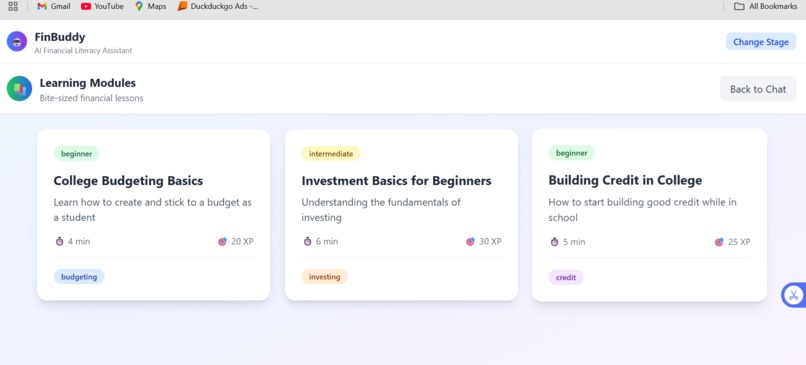Click the stopwatch icon beside 6 min
This screenshot has height=365, width=806.
click(307, 241)
